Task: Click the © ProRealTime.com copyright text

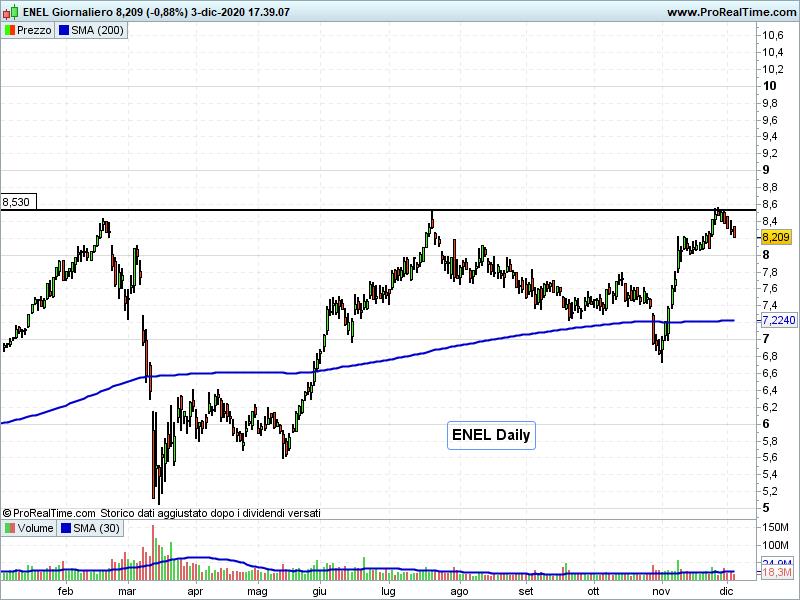Action: coord(50,512)
